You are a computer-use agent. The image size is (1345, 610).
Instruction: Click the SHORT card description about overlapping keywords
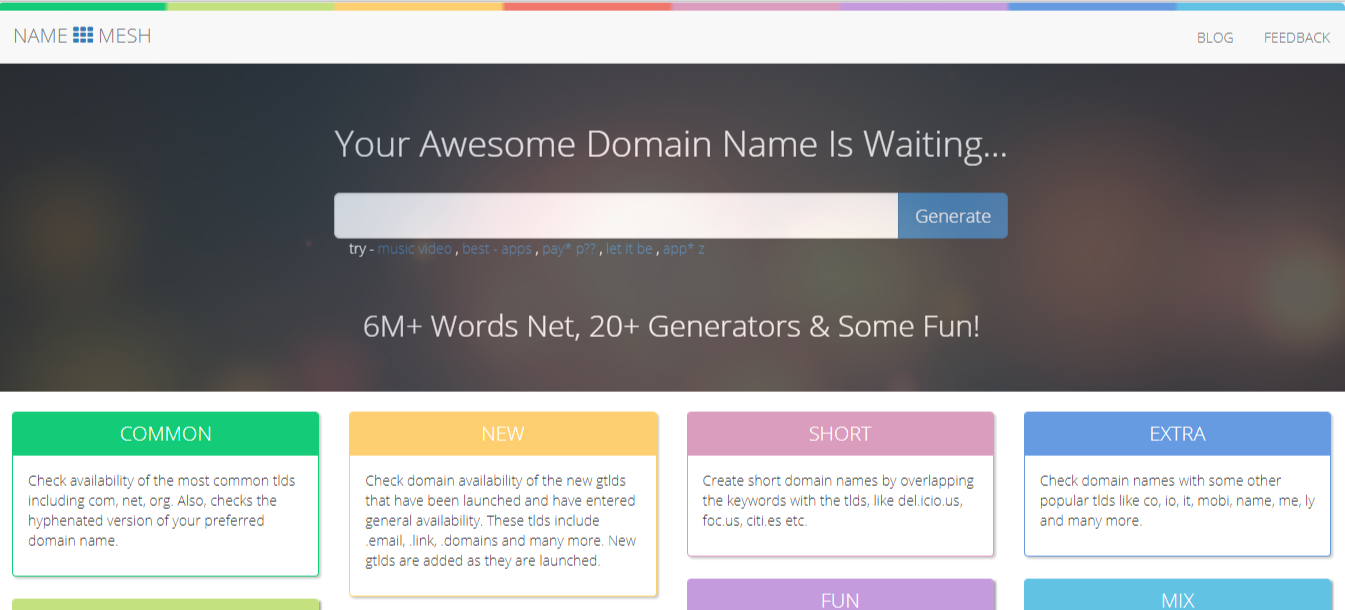point(838,501)
